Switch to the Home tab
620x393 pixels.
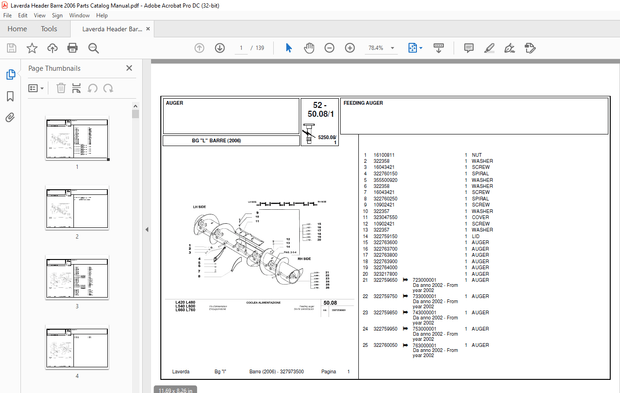click(17, 29)
